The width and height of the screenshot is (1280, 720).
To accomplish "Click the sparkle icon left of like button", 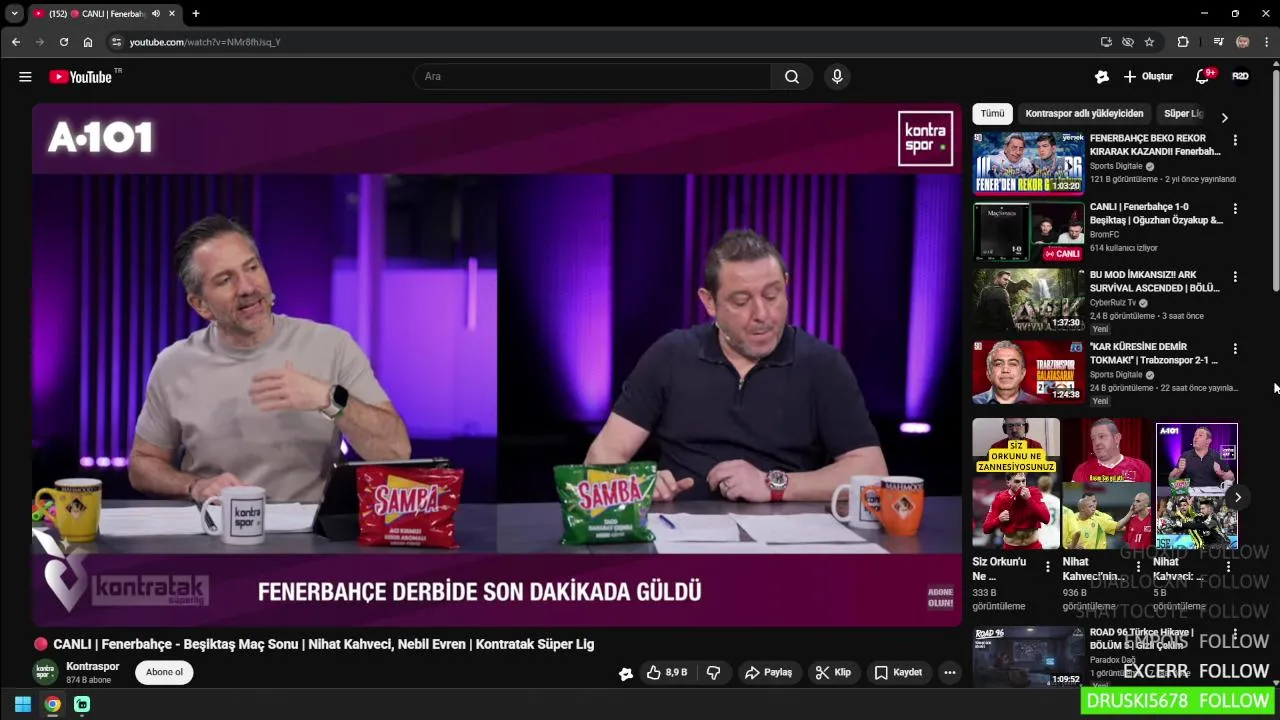I will coord(626,673).
